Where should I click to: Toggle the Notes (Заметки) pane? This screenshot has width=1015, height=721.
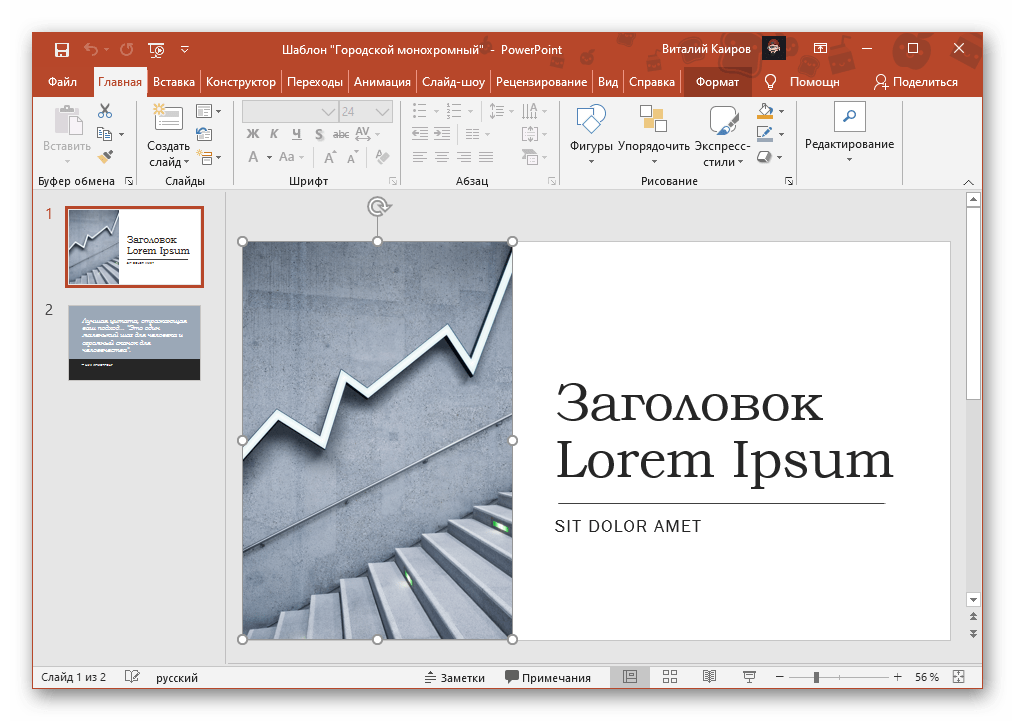(455, 677)
